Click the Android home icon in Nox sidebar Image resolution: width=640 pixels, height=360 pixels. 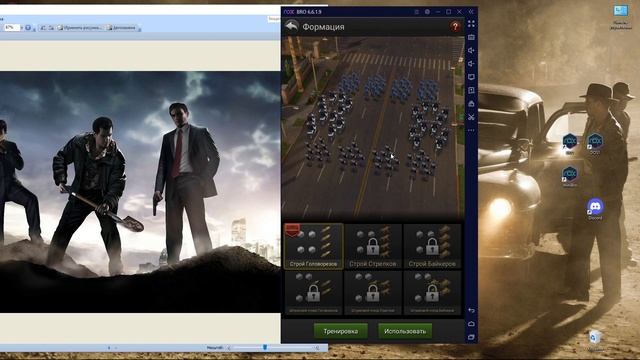tap(471, 324)
